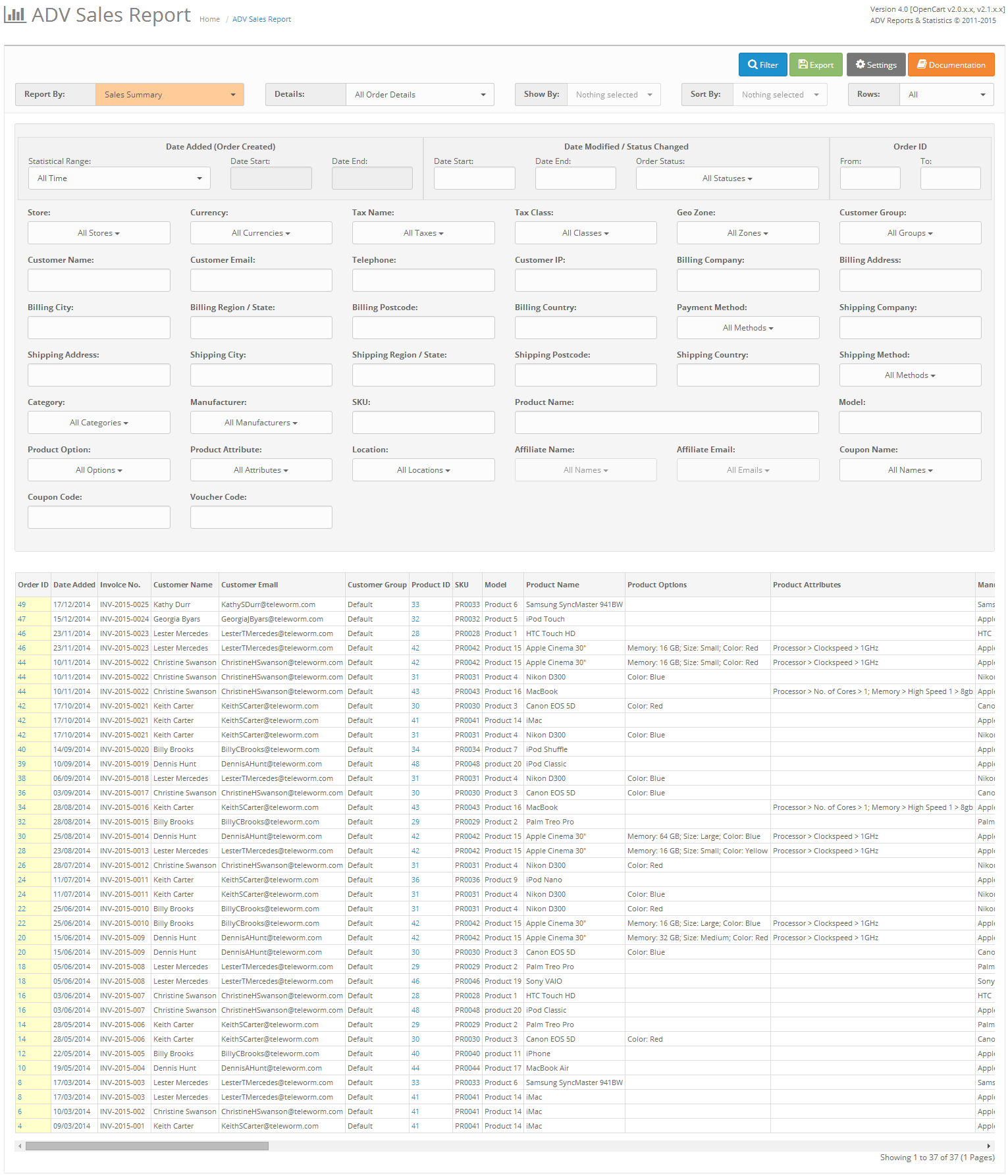The height and width of the screenshot is (1176, 1008).
Task: Open the Rows All dropdown
Action: point(947,94)
